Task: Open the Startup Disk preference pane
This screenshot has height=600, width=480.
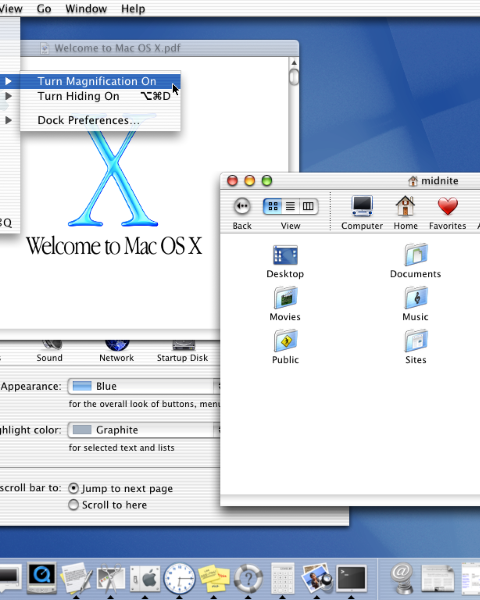Action: point(183,352)
